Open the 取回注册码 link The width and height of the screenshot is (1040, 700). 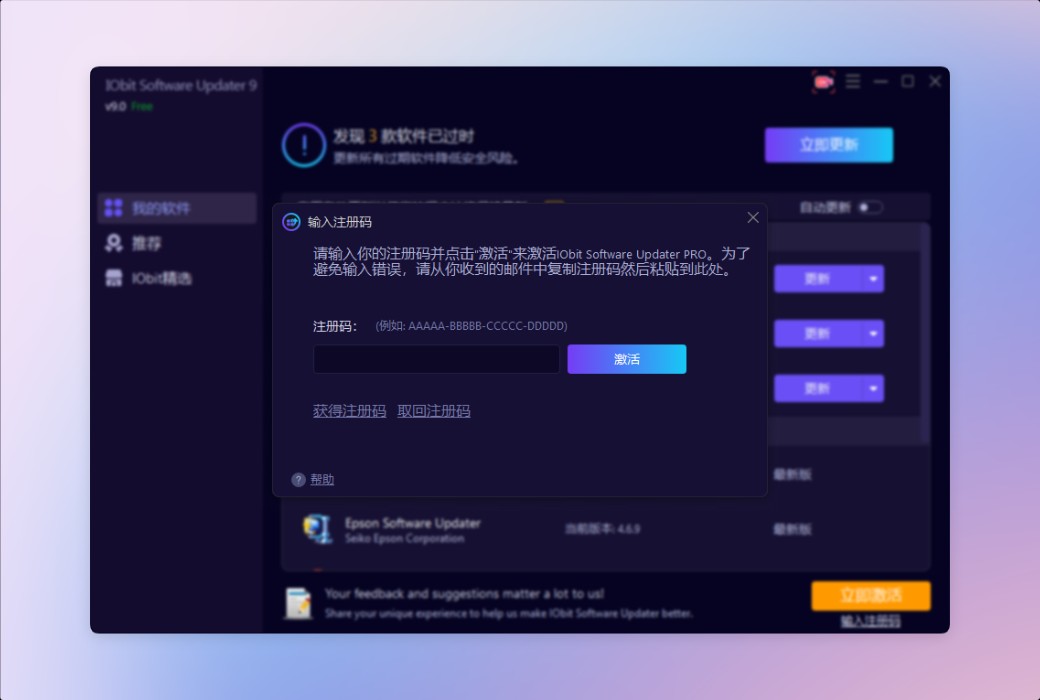point(434,411)
